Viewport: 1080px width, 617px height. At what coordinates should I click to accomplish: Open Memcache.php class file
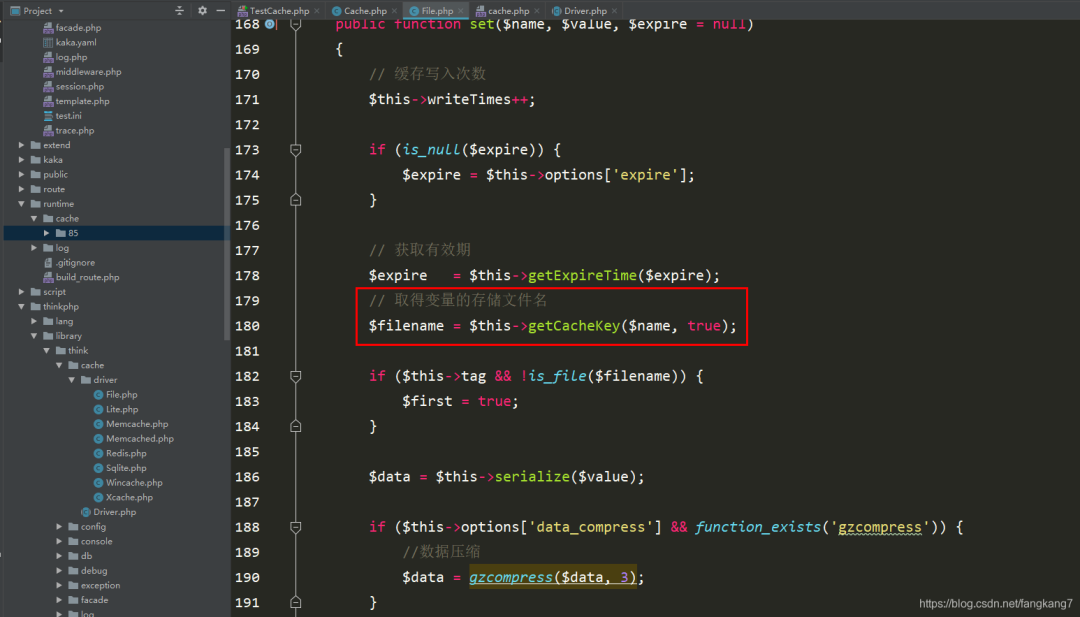pos(131,424)
